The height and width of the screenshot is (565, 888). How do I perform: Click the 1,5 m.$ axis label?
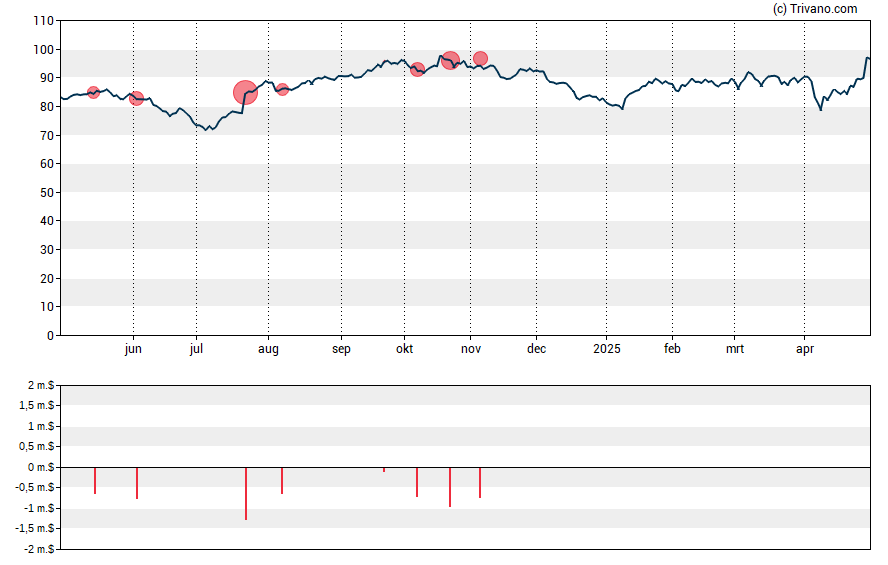click(37, 405)
